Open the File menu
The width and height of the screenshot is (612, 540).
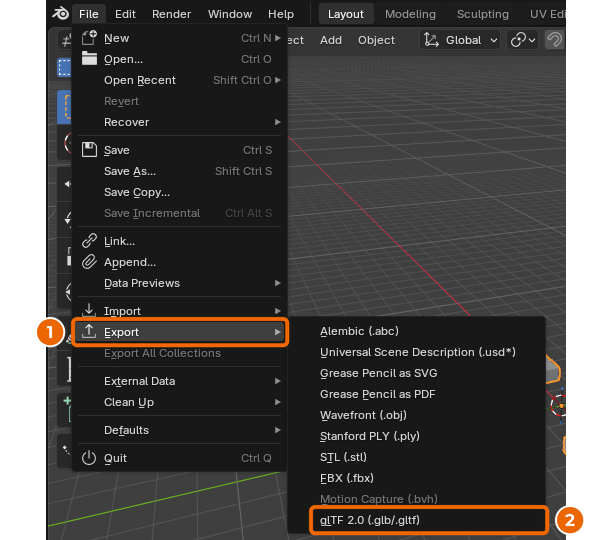(89, 14)
